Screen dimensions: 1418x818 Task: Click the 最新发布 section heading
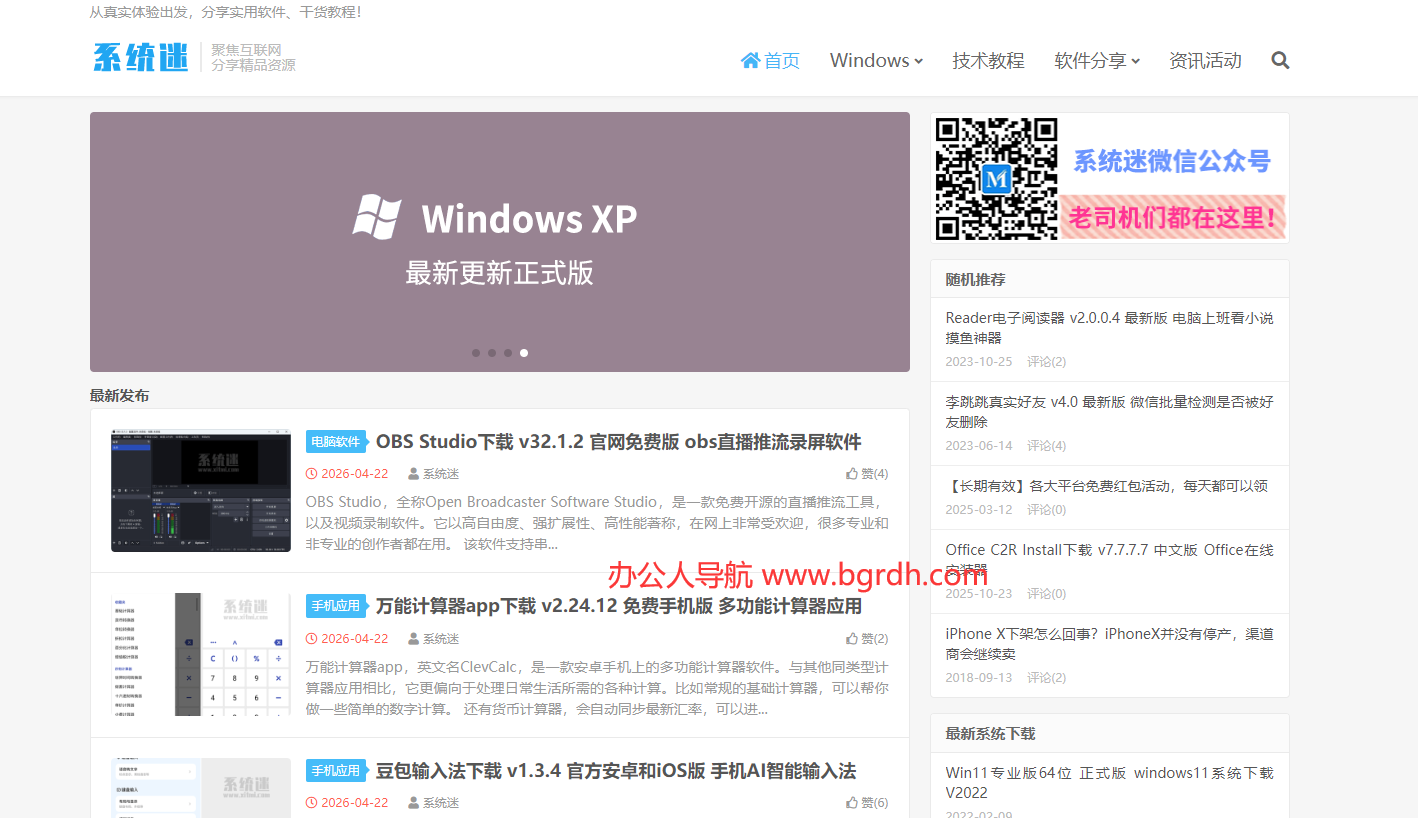(119, 396)
